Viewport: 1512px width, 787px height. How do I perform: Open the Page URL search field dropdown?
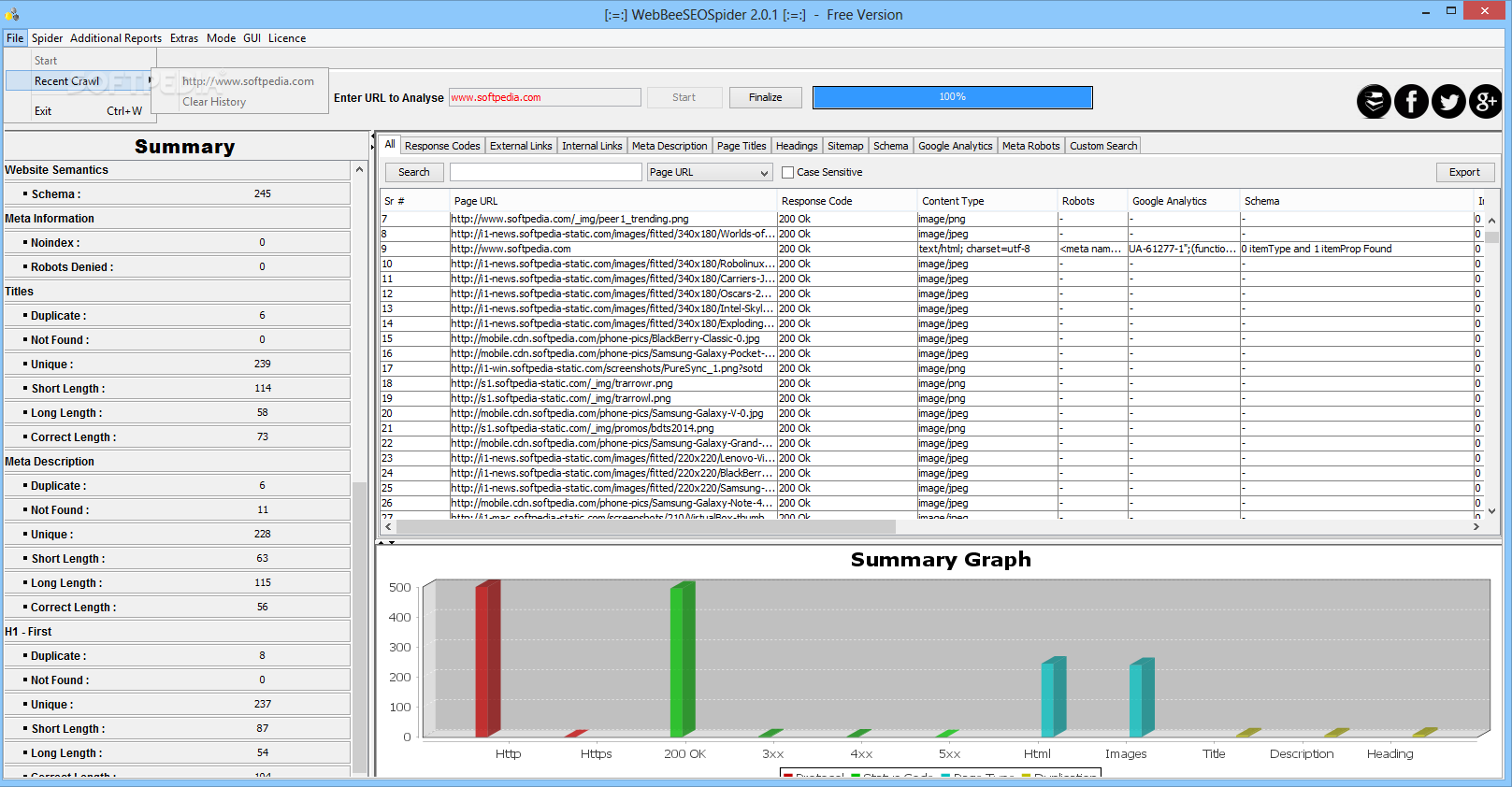click(710, 172)
